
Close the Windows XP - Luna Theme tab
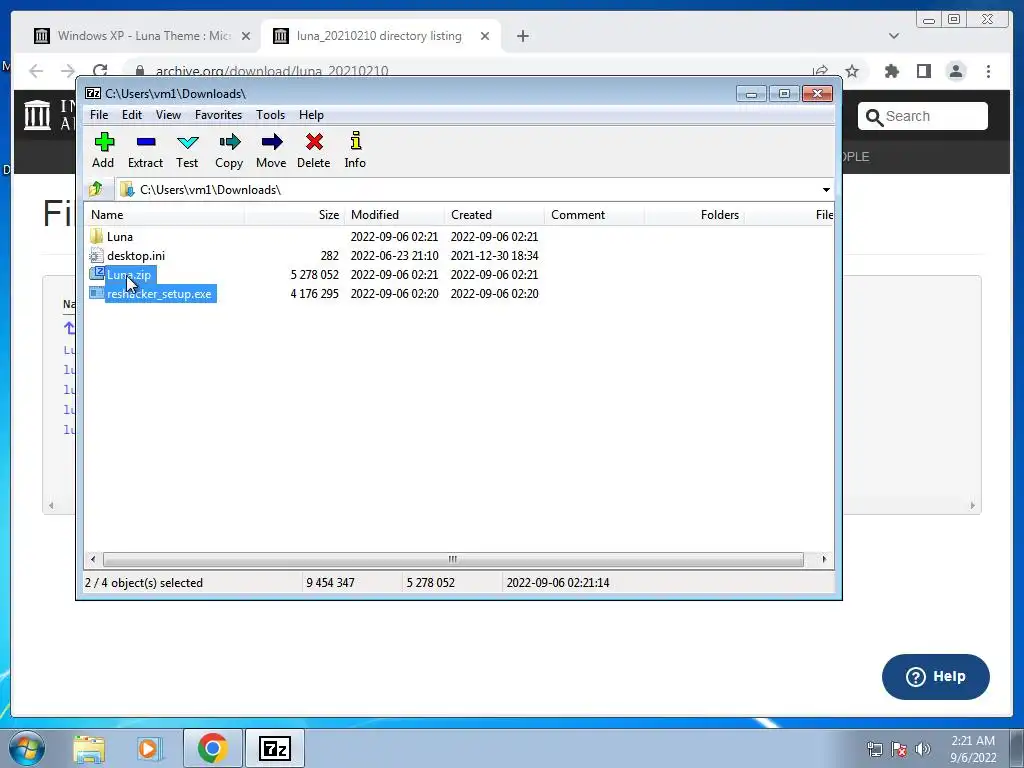[x=246, y=36]
